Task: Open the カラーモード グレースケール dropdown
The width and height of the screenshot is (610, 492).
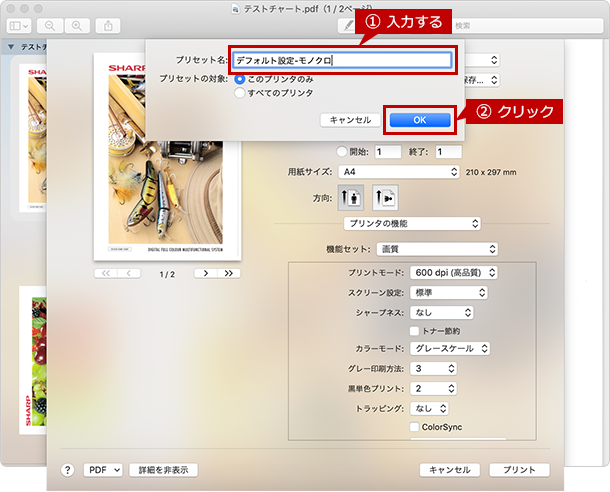Action: point(450,348)
